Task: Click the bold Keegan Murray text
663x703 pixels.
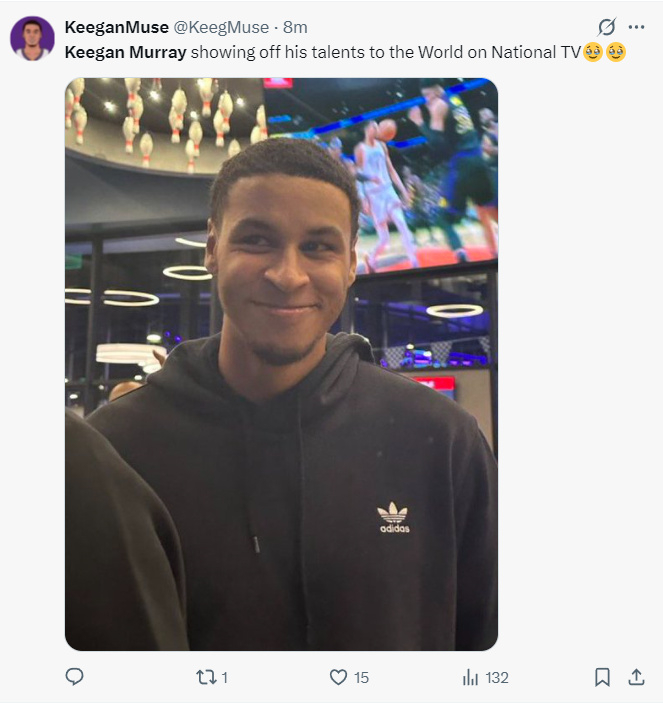Action: tap(125, 52)
